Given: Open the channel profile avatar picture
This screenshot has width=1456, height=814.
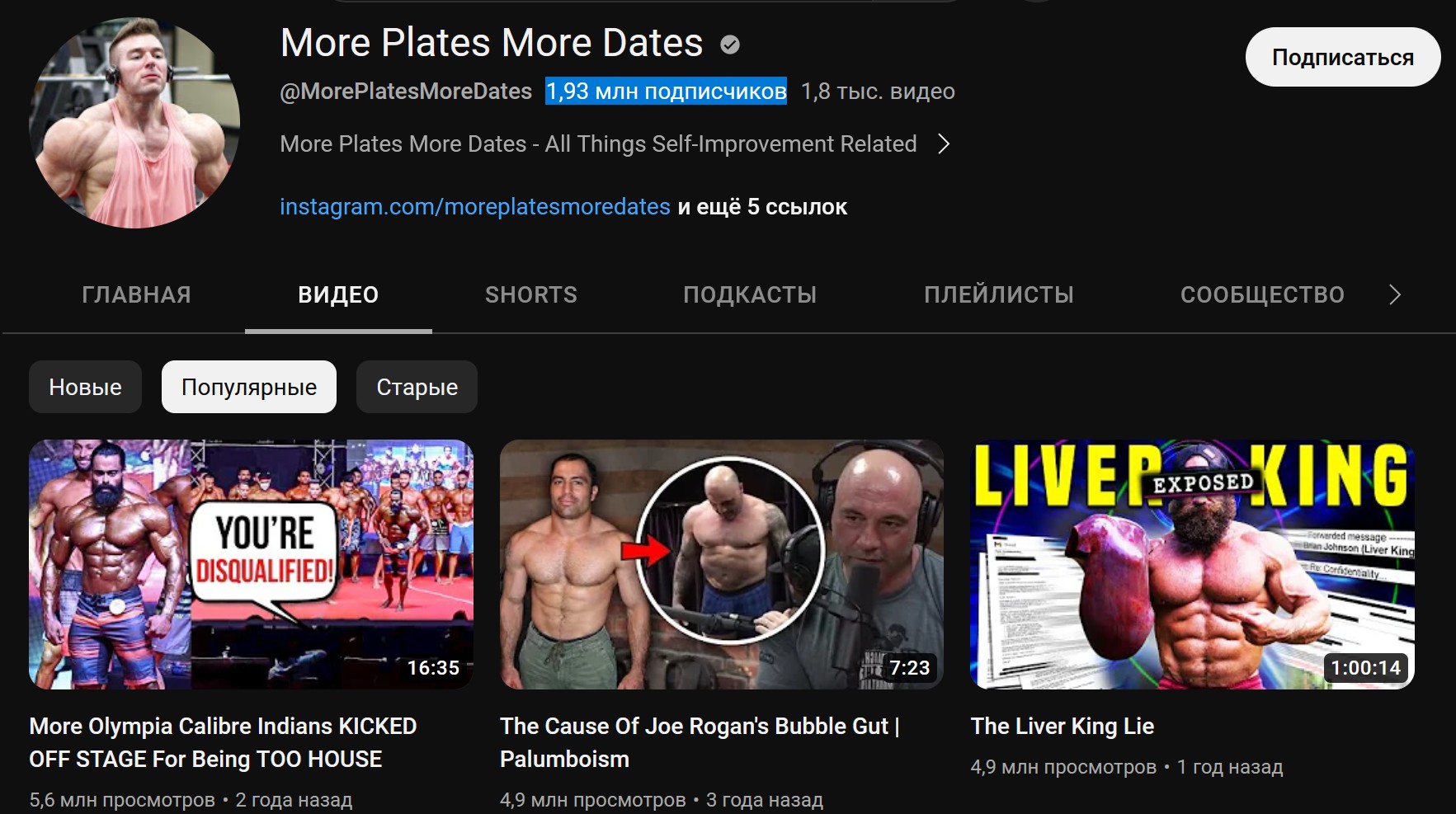Looking at the screenshot, I should [134, 123].
